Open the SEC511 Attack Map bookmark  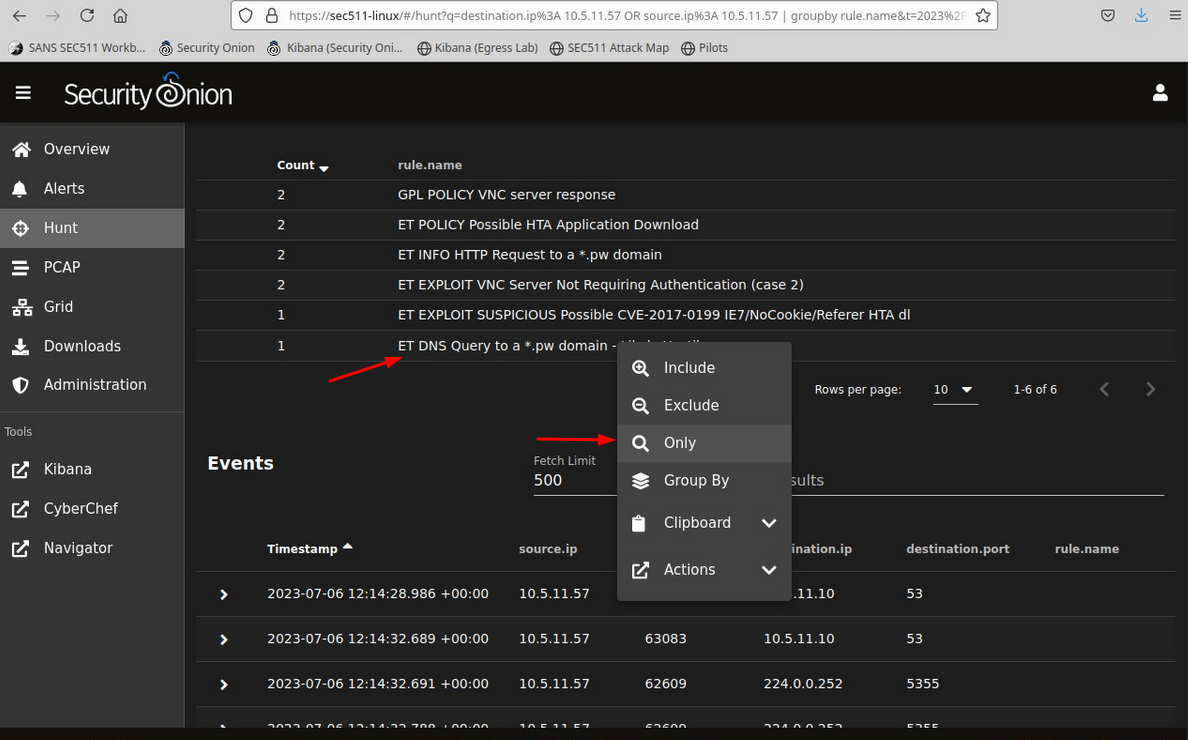(609, 48)
